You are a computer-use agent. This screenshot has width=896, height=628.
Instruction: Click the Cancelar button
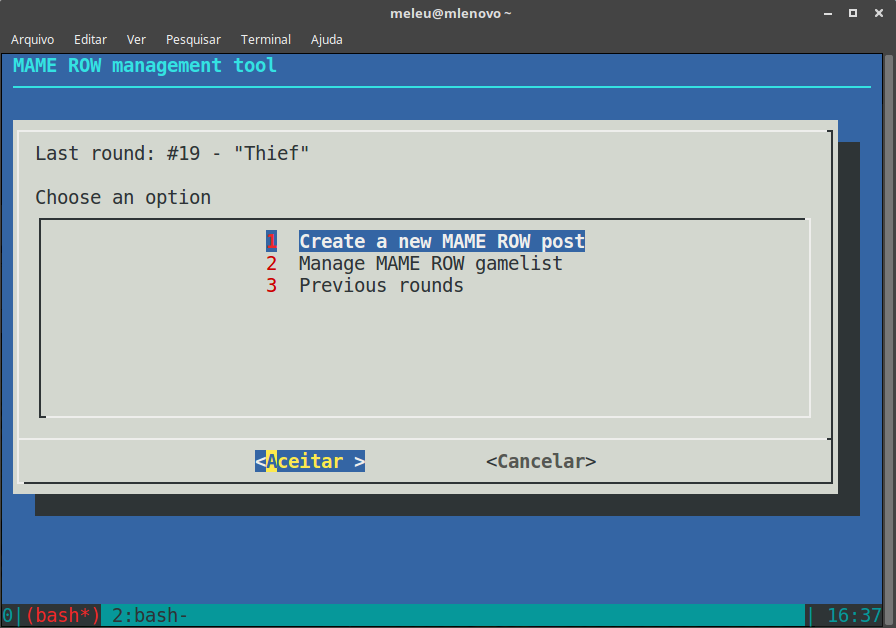[x=541, y=461]
